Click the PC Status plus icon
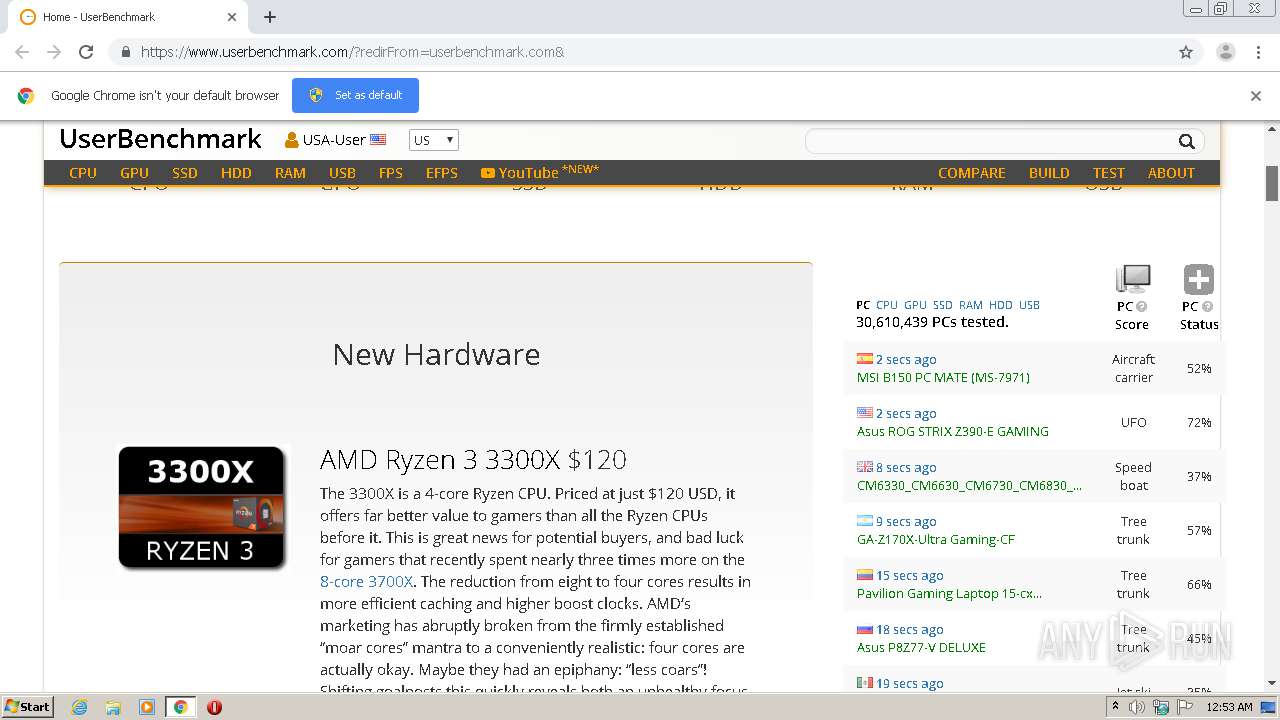The width and height of the screenshot is (1280, 720). pos(1198,279)
